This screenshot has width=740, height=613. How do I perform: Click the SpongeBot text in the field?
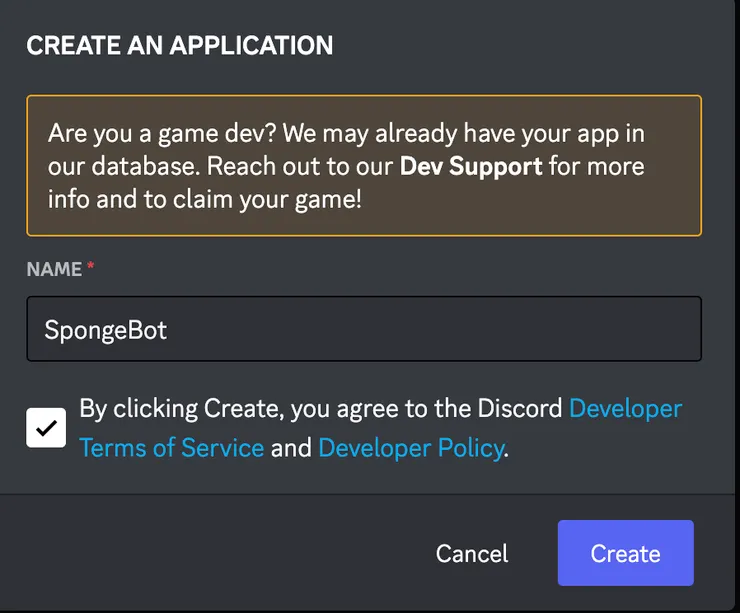(105, 329)
